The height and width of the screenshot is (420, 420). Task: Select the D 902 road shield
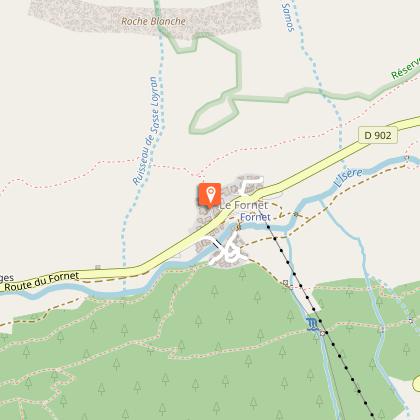[378, 135]
